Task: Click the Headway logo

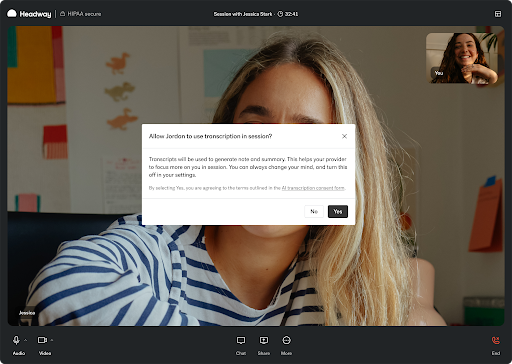Action: coord(29,14)
